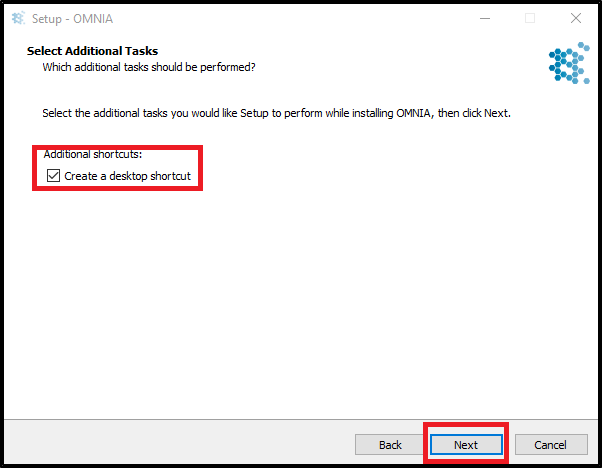Click the 'Create a desktop shortcut' label text
This screenshot has height=468, width=602.
click(x=127, y=176)
